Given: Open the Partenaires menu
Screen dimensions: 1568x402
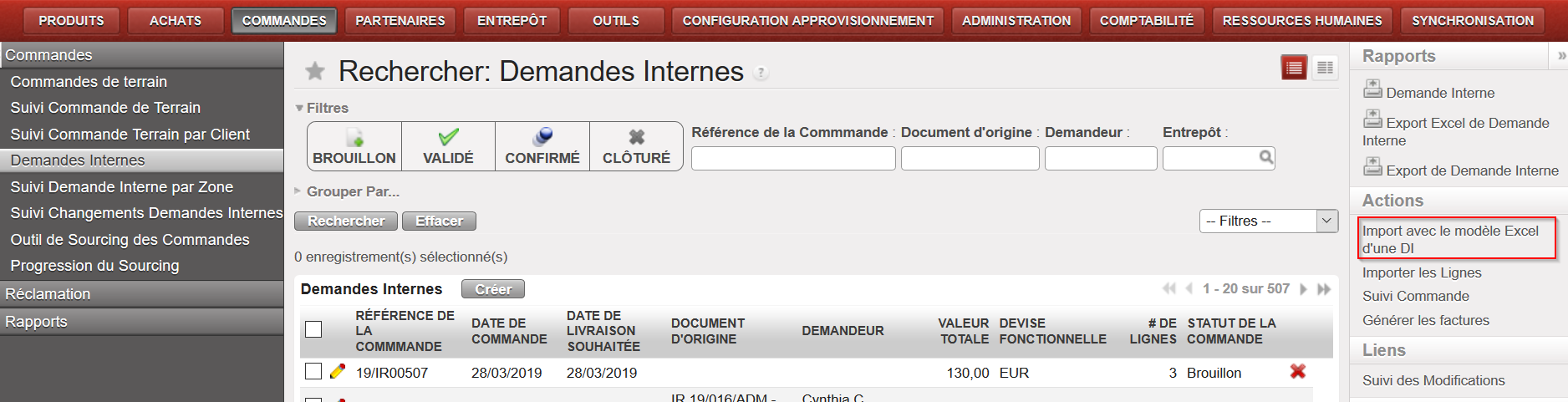Looking at the screenshot, I should pos(400,20).
